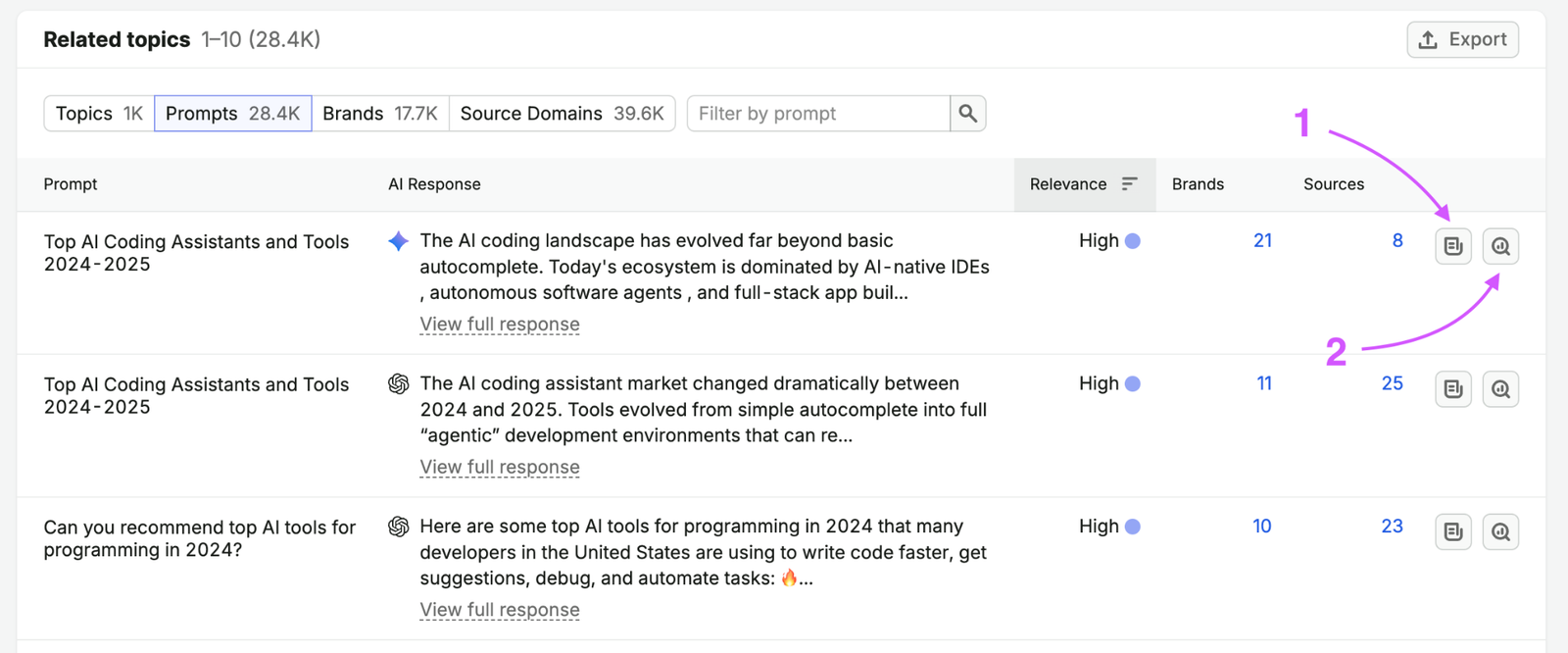
Task: View full response of second row
Action: (500, 468)
